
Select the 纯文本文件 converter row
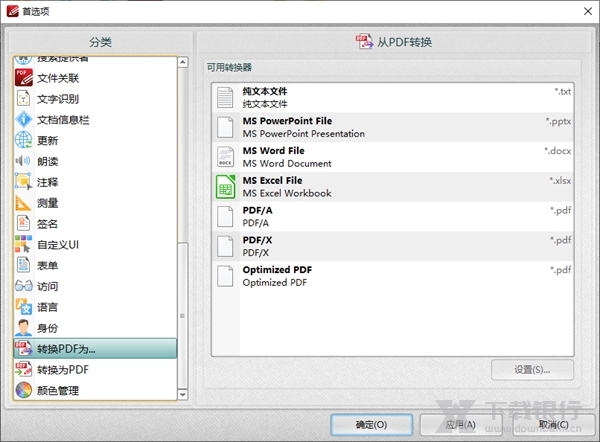coord(393,98)
